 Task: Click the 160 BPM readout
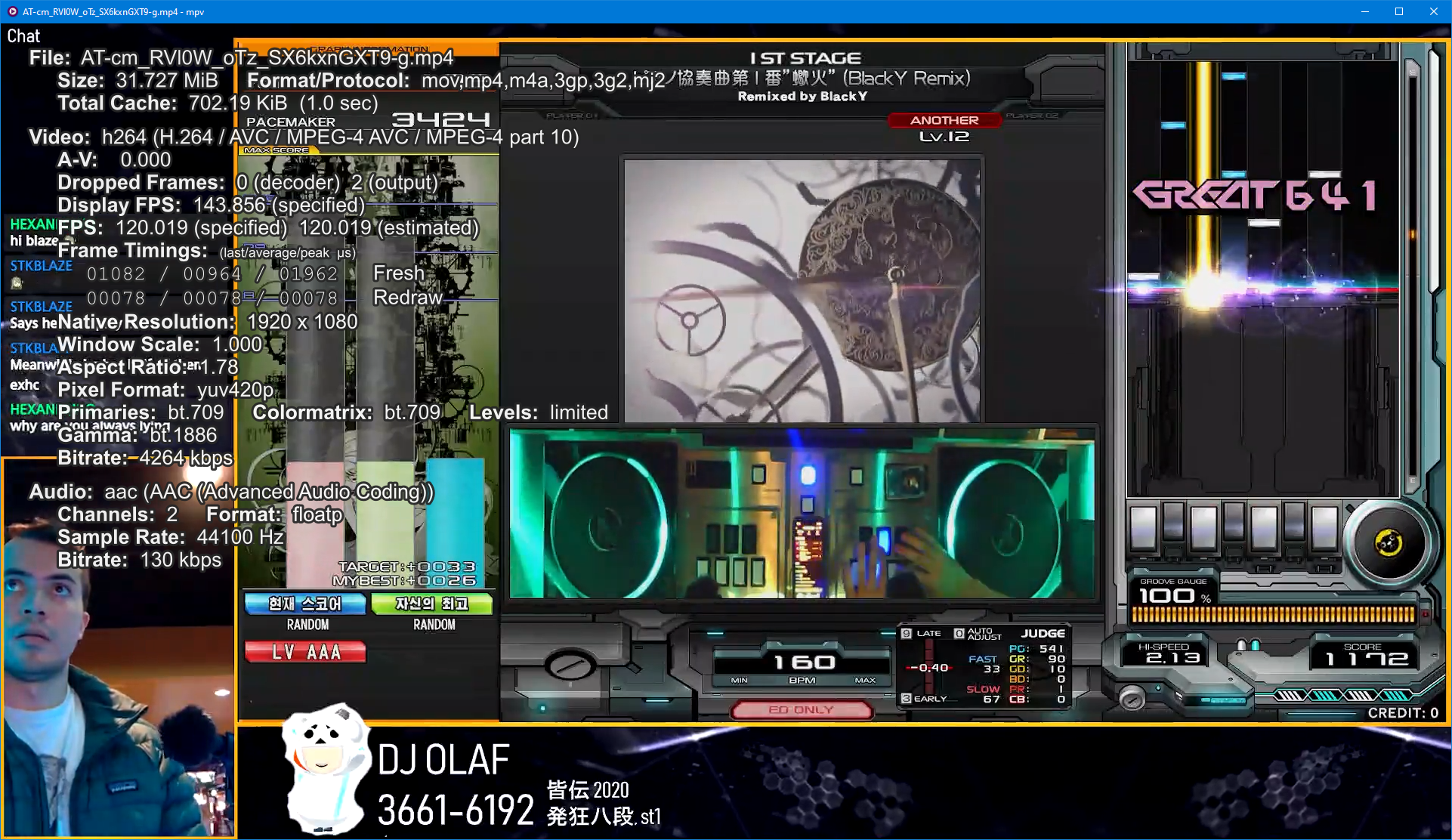click(804, 662)
